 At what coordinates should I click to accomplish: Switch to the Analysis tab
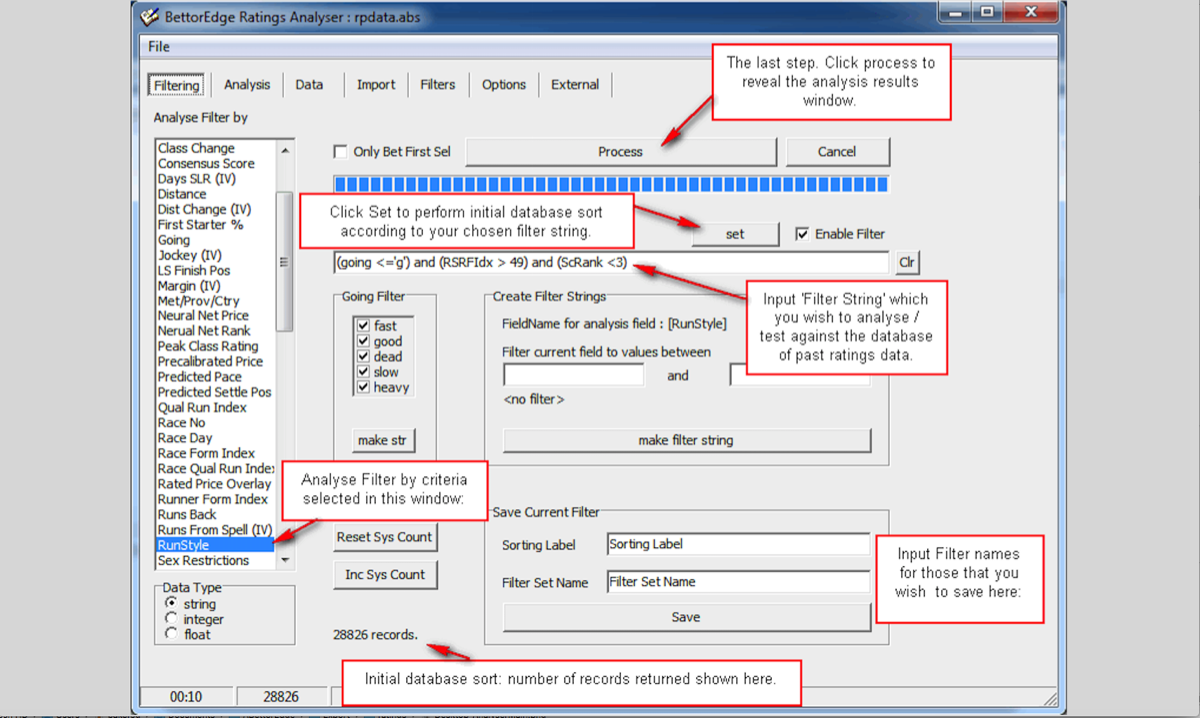[x=246, y=85]
